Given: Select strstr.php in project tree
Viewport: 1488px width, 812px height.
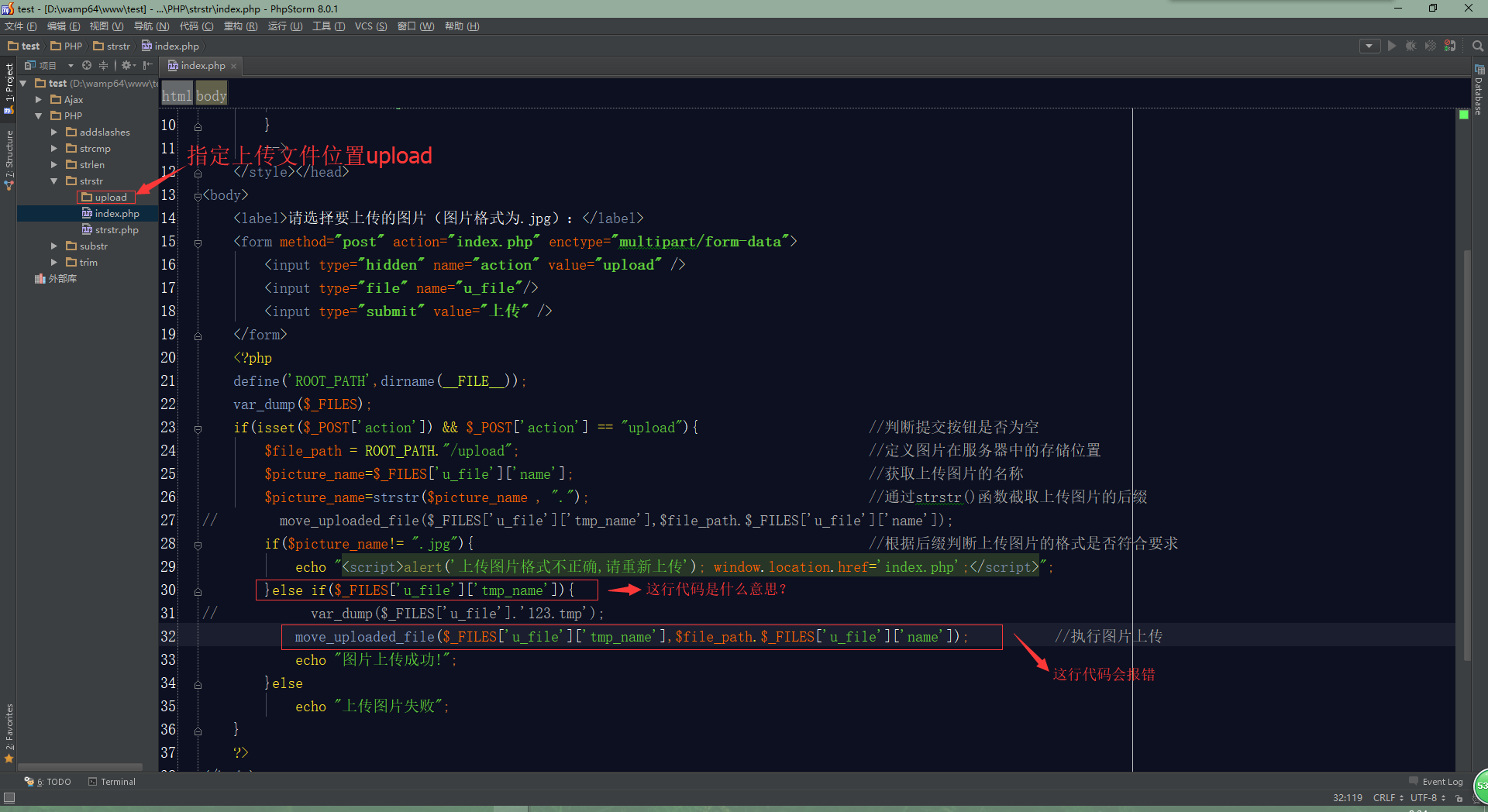Looking at the screenshot, I should (x=111, y=229).
